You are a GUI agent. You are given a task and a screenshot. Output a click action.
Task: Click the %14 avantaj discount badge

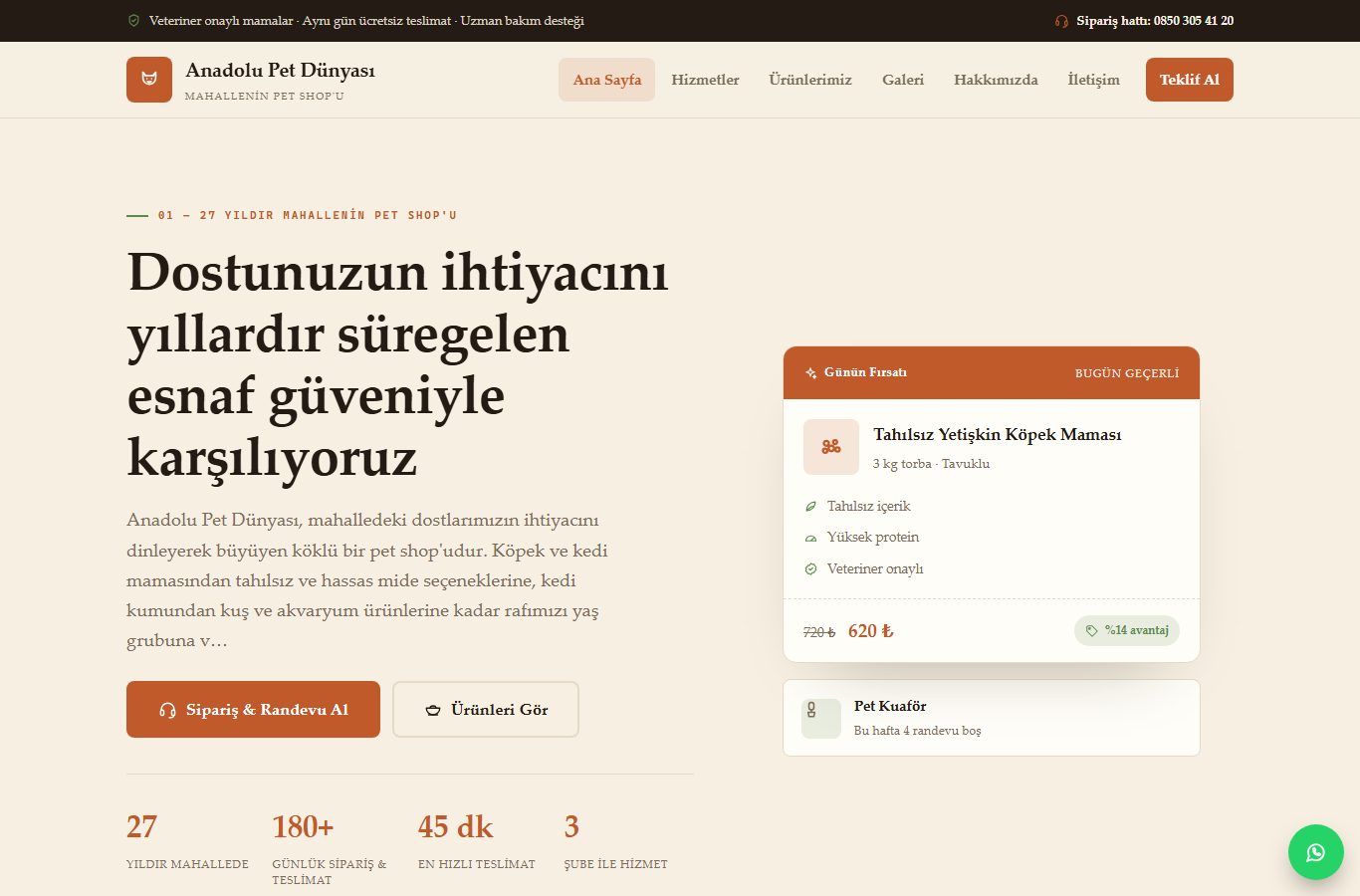tap(1127, 630)
